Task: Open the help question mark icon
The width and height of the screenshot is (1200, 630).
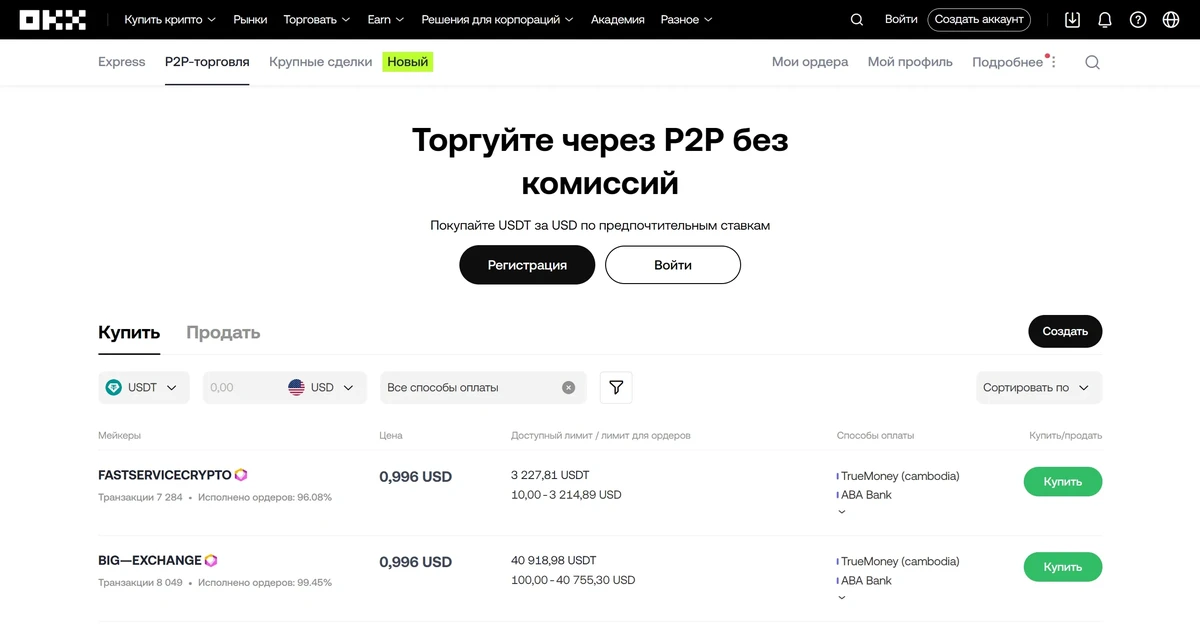Action: (1138, 20)
